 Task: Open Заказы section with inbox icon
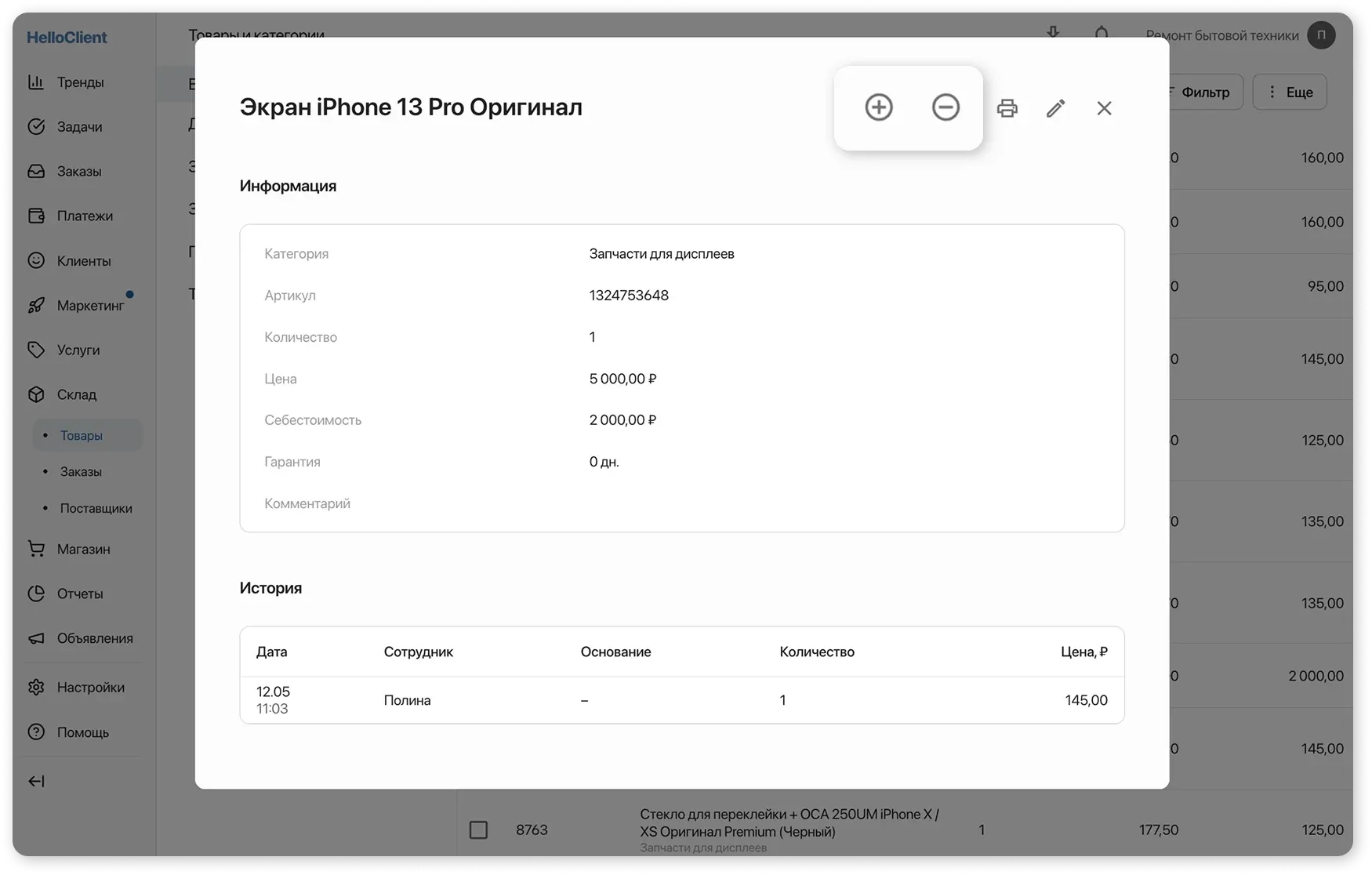[78, 172]
